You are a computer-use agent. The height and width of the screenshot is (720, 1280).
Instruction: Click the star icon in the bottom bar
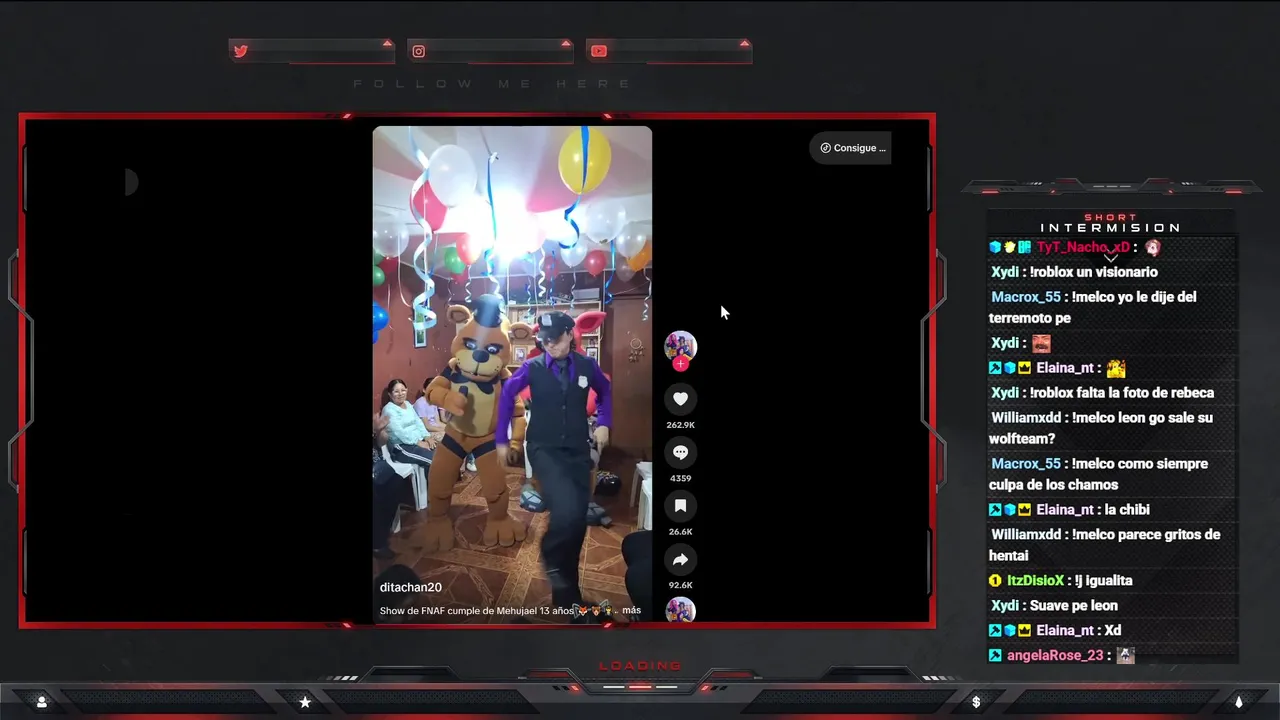[305, 702]
